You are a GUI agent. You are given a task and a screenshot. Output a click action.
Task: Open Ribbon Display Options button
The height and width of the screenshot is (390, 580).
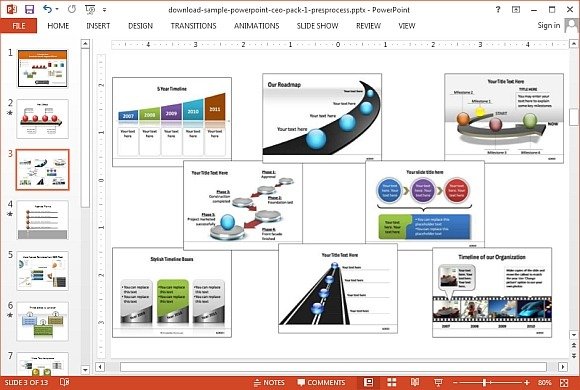coord(516,10)
